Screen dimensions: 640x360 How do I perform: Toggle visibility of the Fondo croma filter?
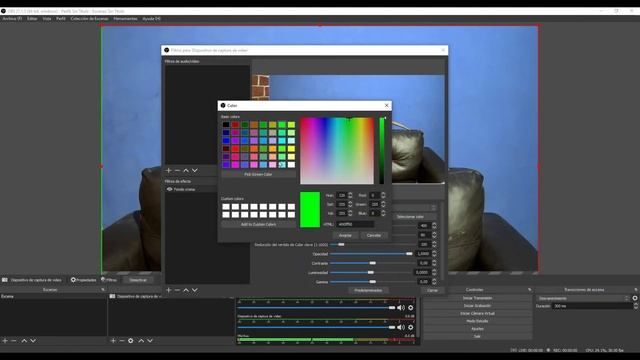[169, 189]
